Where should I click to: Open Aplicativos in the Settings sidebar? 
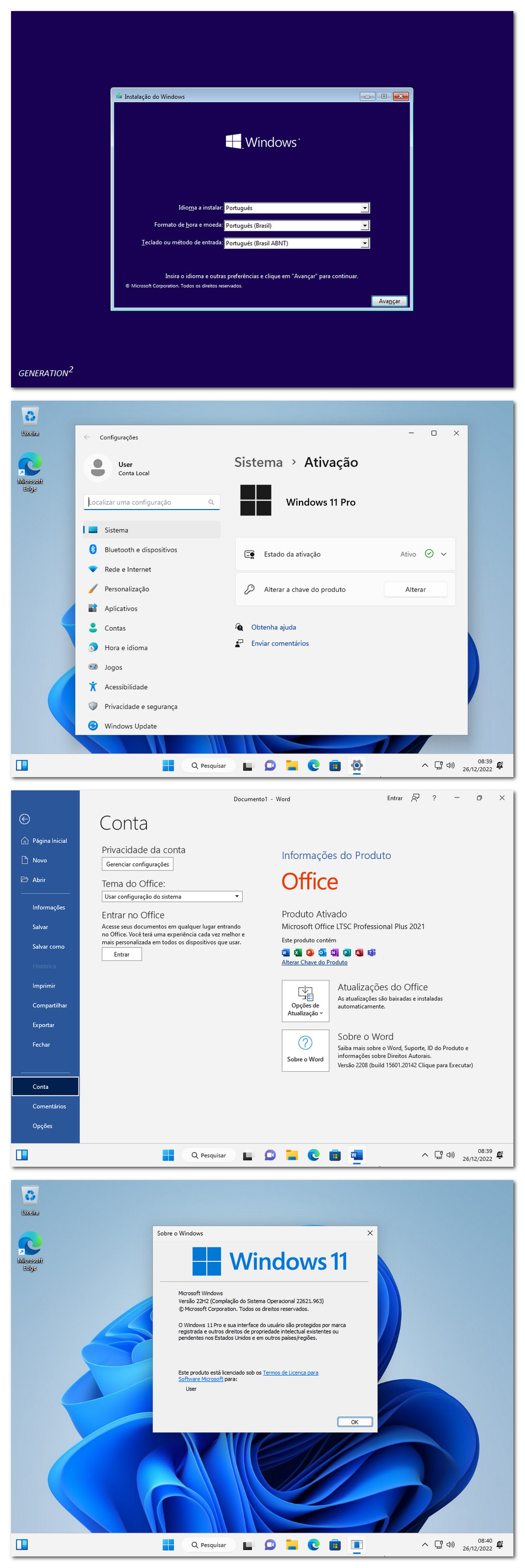151,609
